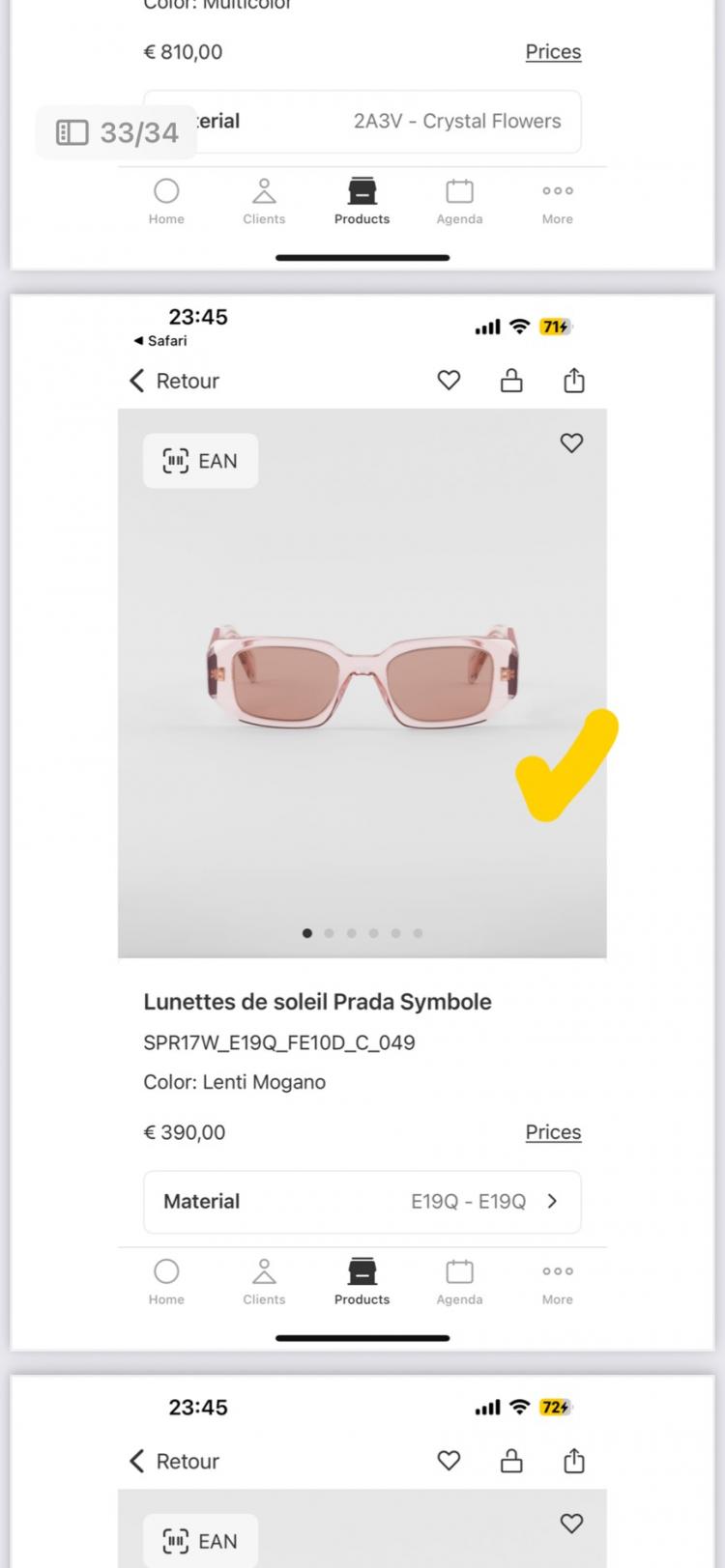Open the Prices link next to € 390,00

click(553, 1131)
